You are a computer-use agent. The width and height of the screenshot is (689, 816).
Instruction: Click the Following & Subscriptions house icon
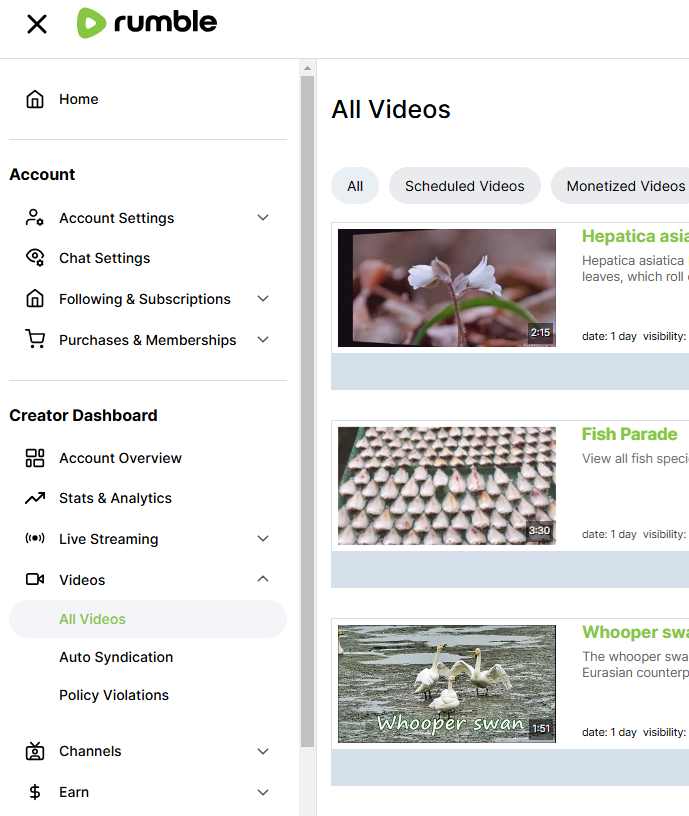pyautogui.click(x=35, y=299)
